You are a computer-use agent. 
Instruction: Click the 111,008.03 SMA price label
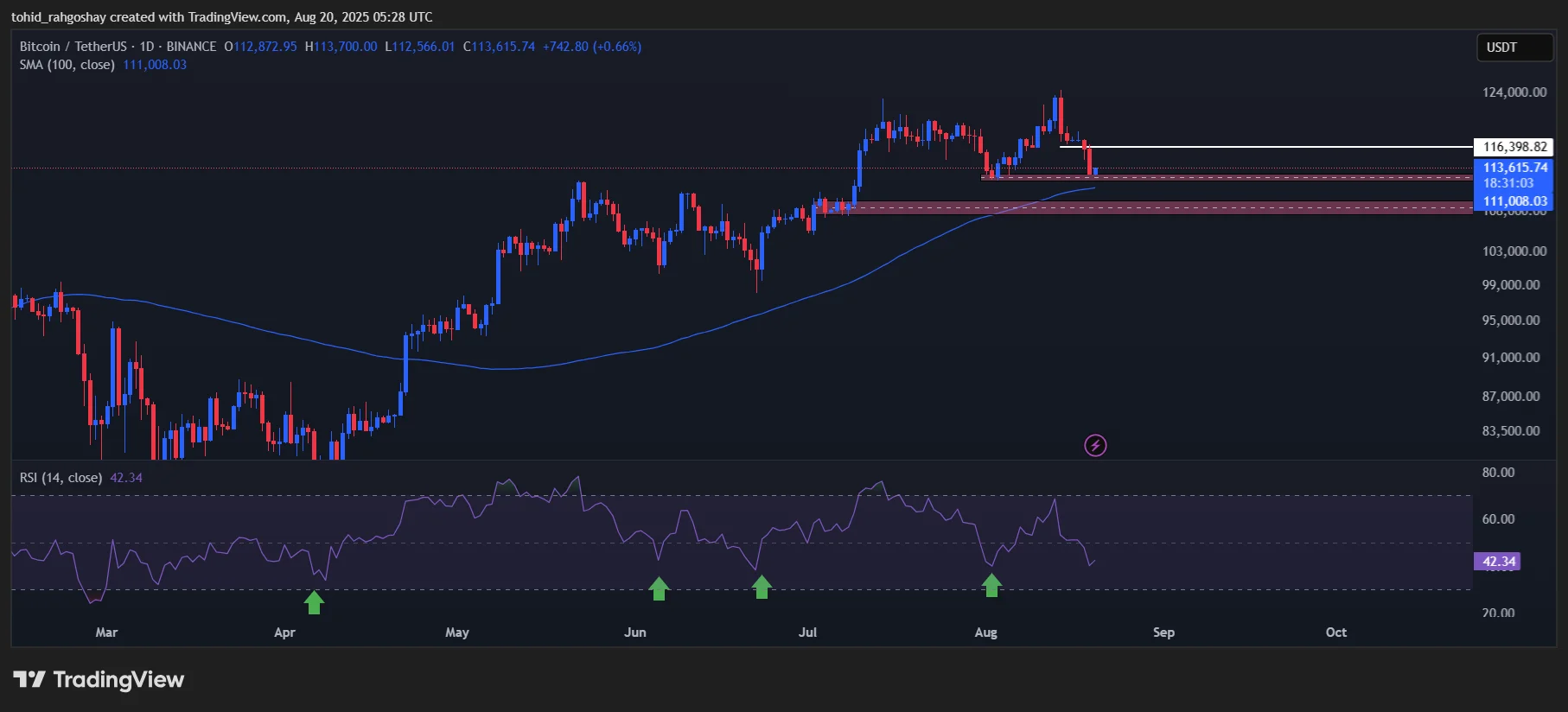1514,201
